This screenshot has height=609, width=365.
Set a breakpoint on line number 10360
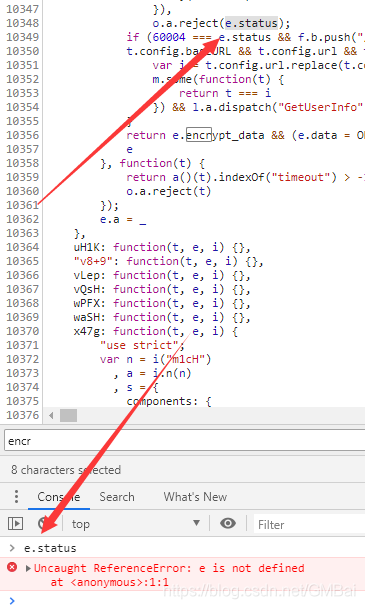(x=23, y=191)
